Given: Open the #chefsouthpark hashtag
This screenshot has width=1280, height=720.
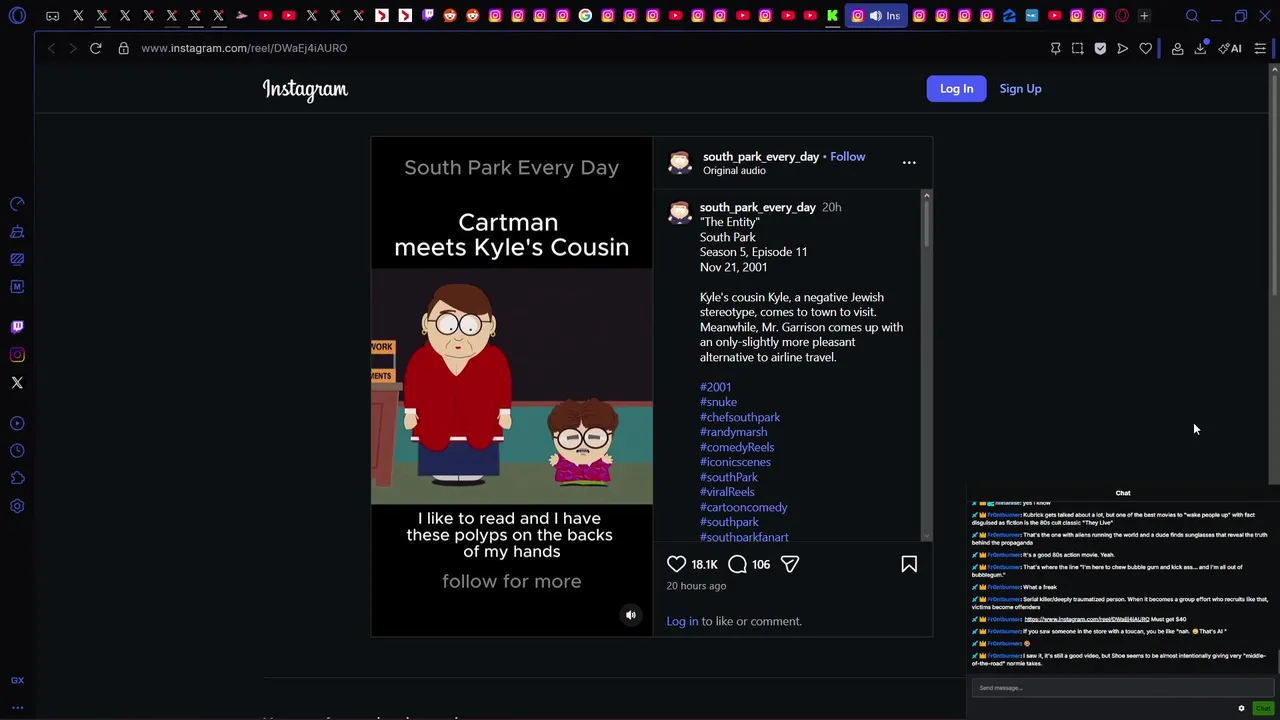Looking at the screenshot, I should tap(740, 417).
